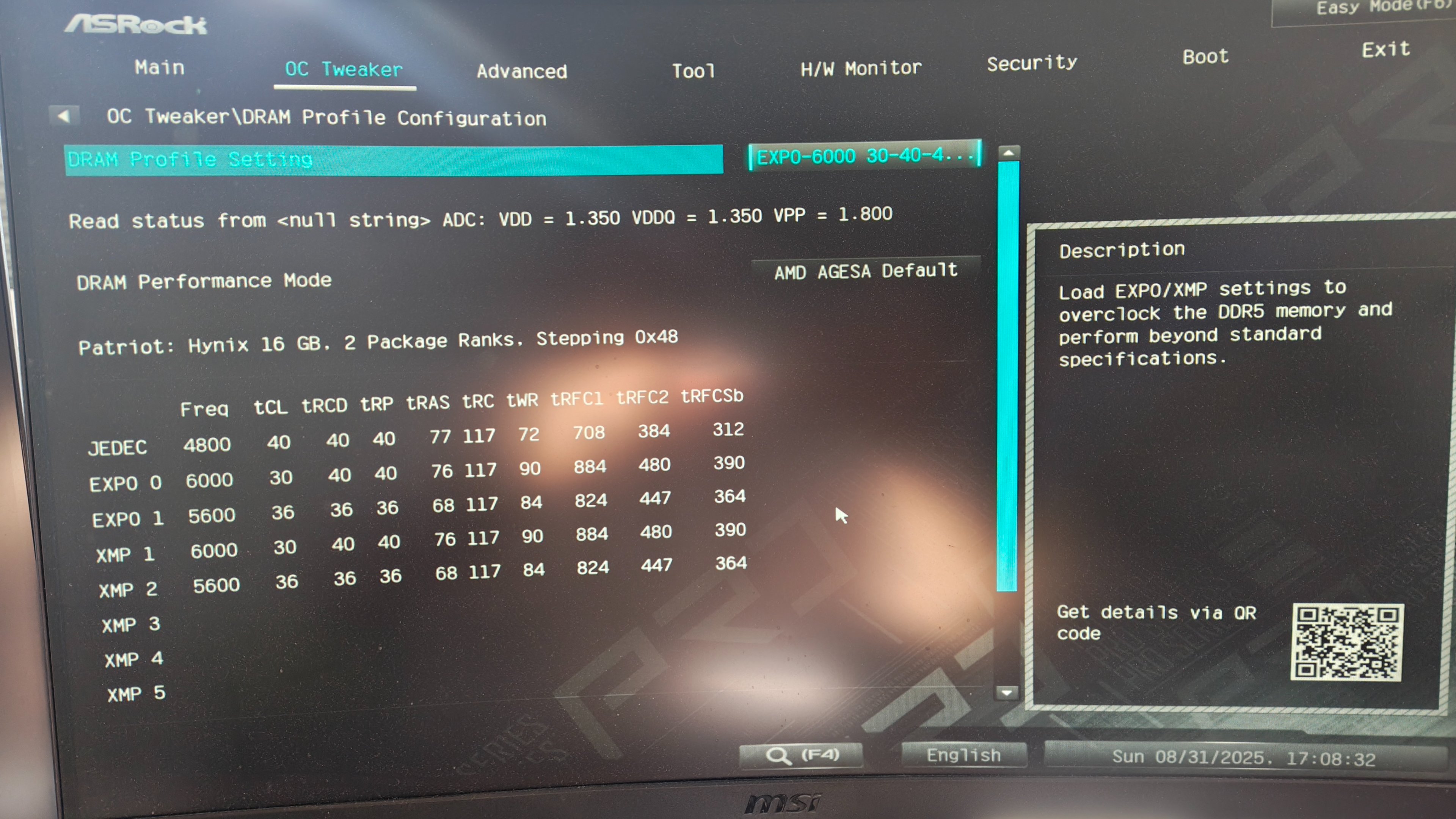The image size is (1456, 819).
Task: Switch to the Main tab
Action: point(159,68)
